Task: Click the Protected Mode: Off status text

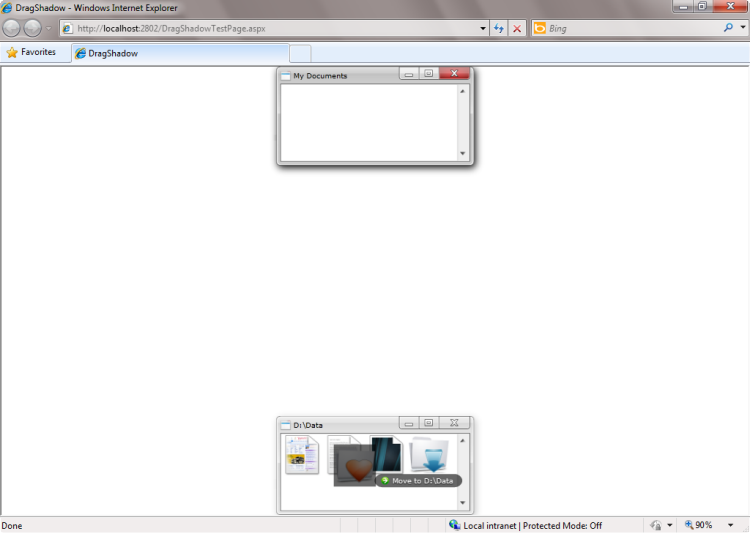Action: coord(562,525)
